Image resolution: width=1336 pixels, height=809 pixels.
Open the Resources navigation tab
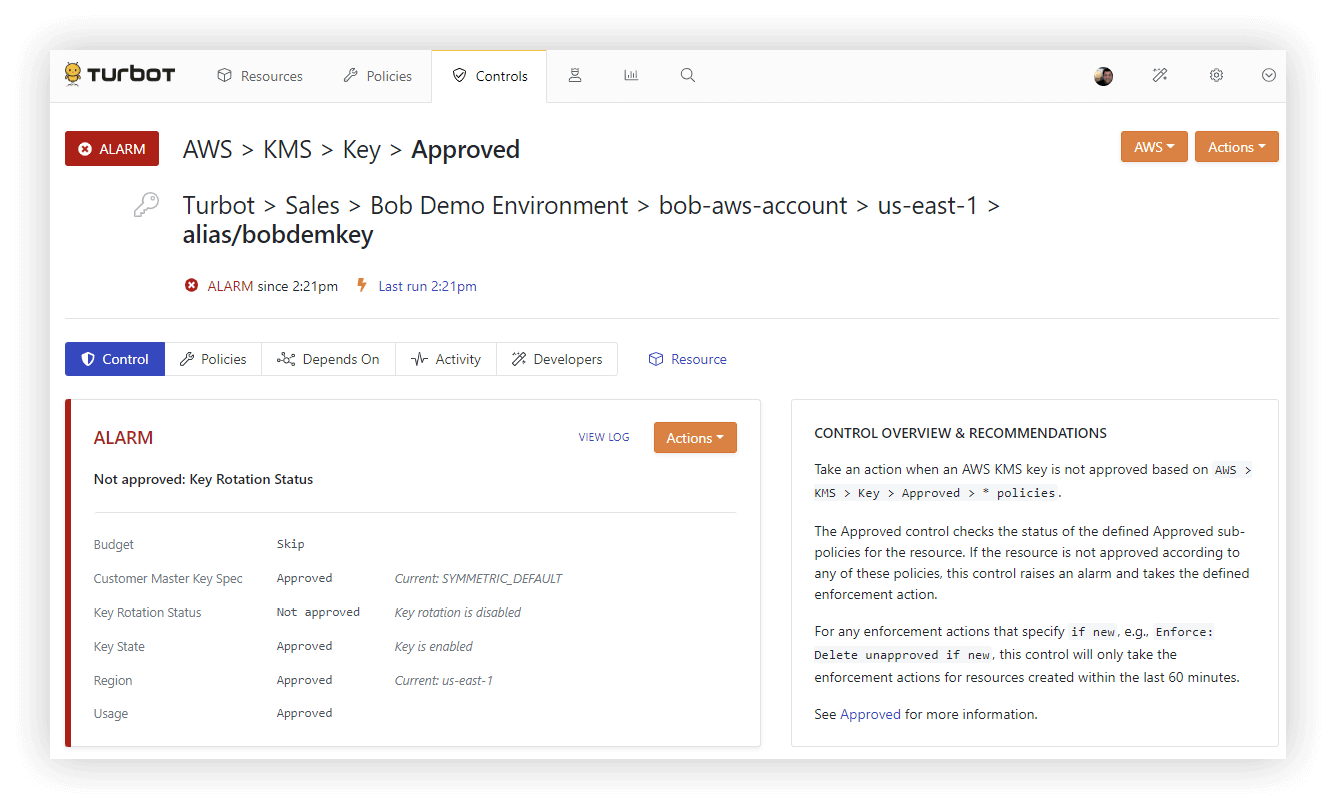[x=260, y=76]
